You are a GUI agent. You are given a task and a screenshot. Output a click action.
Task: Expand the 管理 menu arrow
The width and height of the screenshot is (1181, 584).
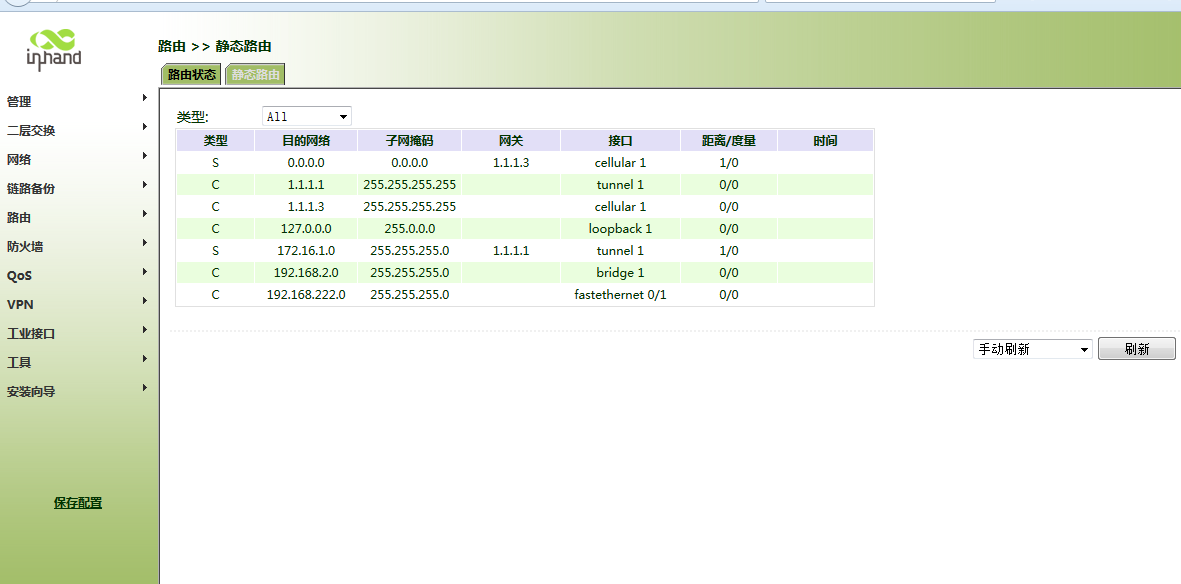[x=145, y=98]
